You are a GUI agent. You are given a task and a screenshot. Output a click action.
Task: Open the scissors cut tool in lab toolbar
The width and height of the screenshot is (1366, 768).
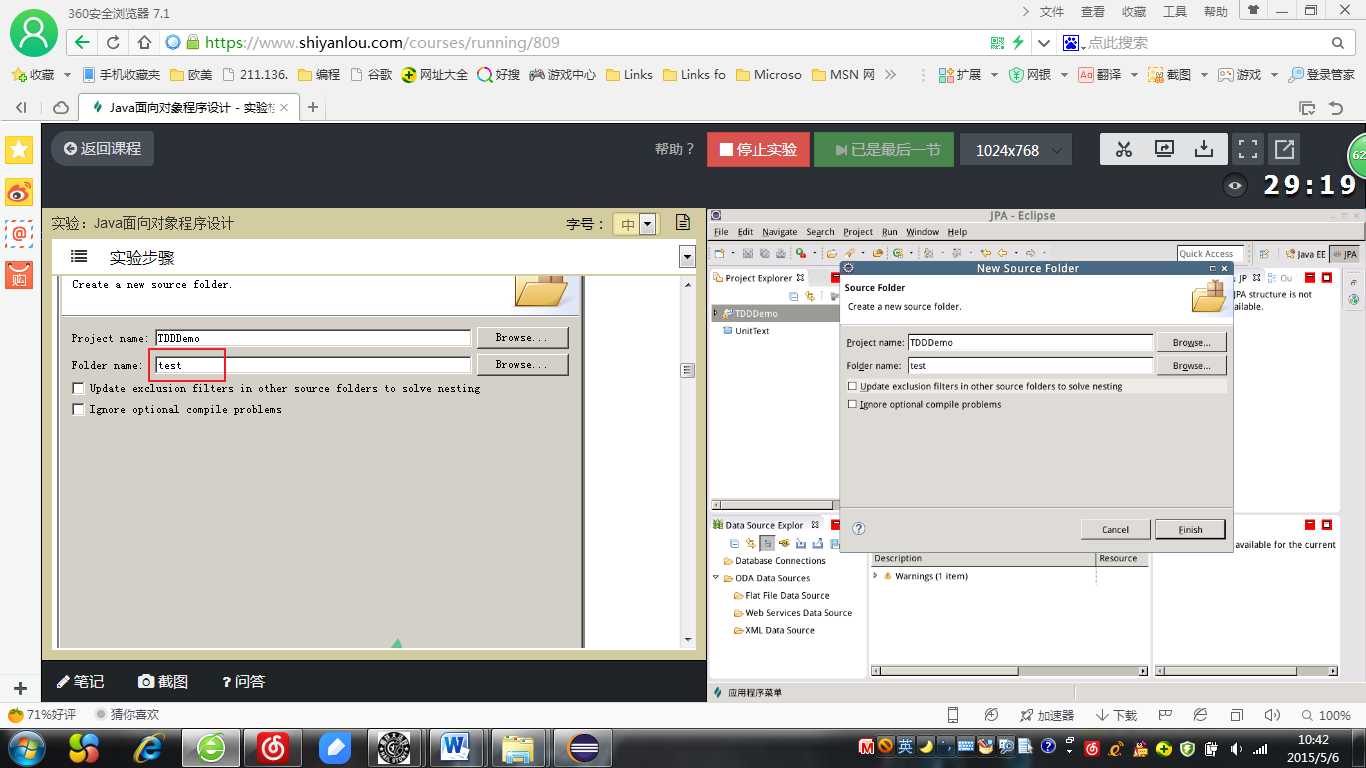point(1124,149)
